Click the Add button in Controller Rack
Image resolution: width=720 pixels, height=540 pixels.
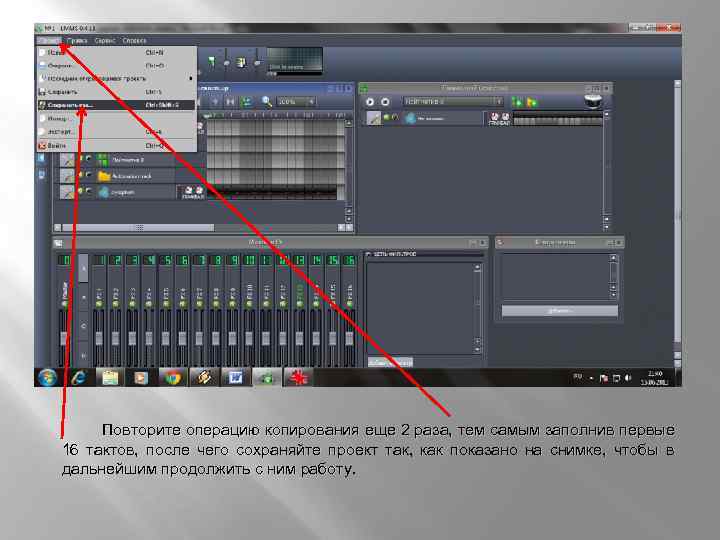point(559,311)
